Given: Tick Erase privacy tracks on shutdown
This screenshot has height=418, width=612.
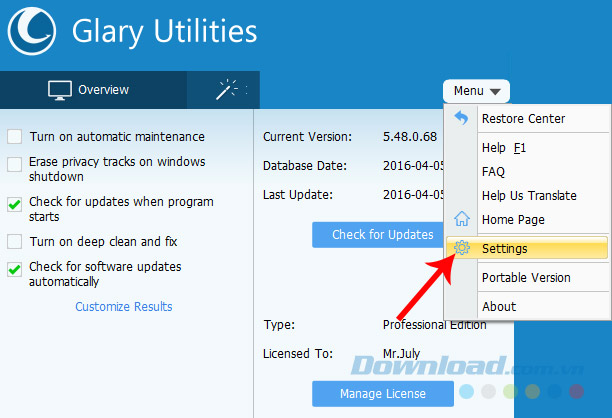Looking at the screenshot, I should pyautogui.click(x=15, y=163).
